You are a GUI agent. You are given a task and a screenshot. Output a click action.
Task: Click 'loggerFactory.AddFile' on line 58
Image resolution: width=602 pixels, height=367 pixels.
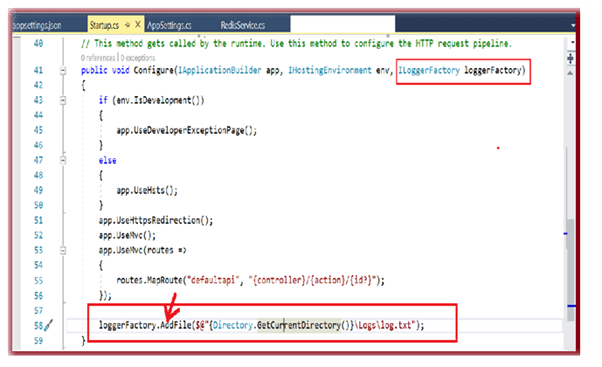pyautogui.click(x=145, y=326)
